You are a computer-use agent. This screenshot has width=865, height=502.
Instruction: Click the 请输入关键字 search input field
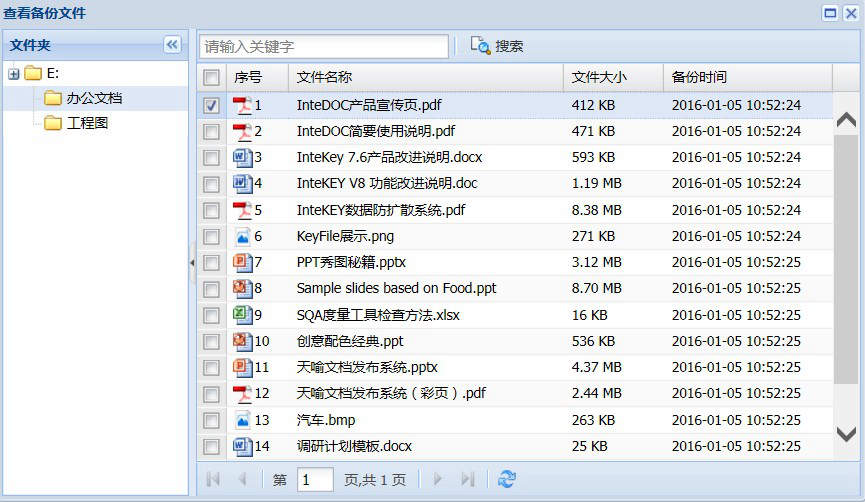pos(324,46)
